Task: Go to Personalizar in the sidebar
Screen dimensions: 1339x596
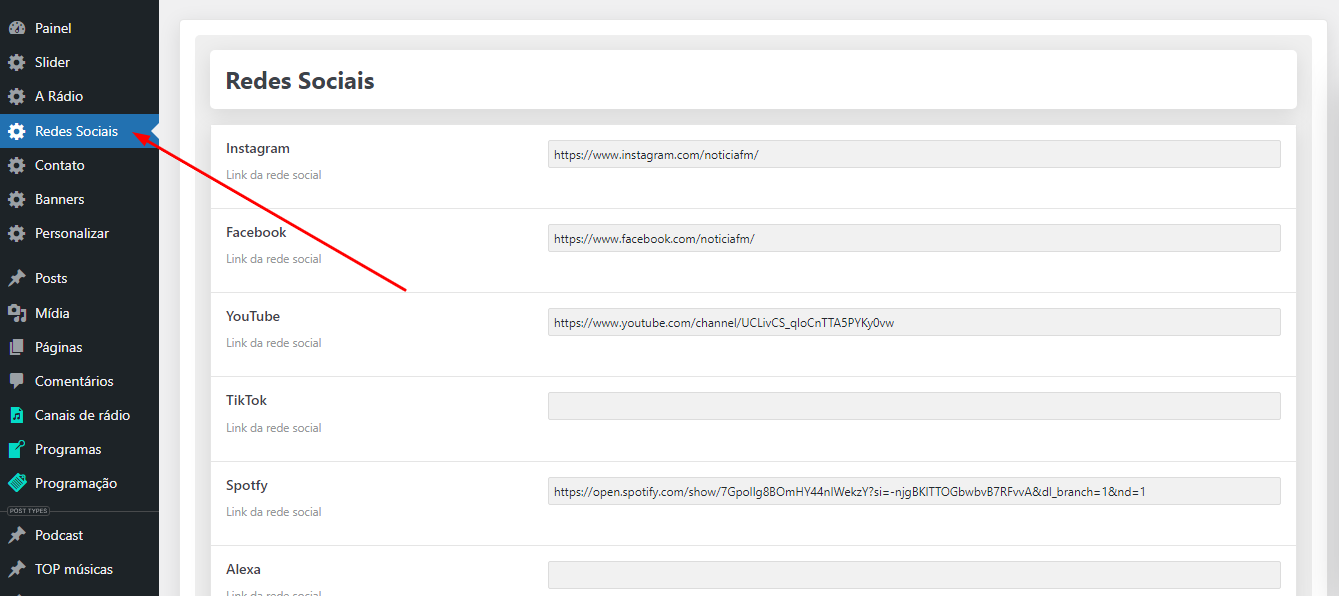Action: [72, 233]
